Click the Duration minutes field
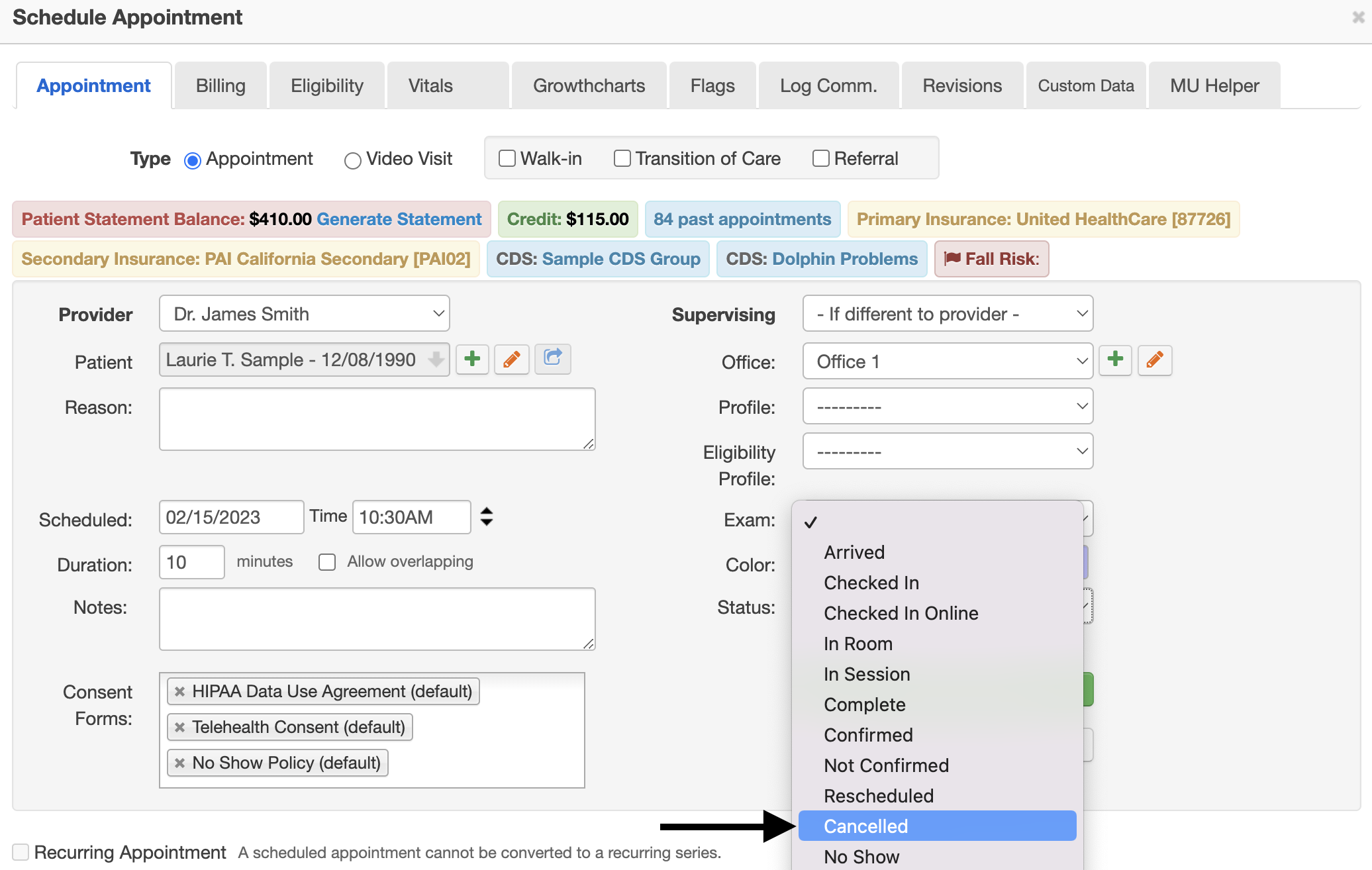1372x870 pixels. coord(192,562)
